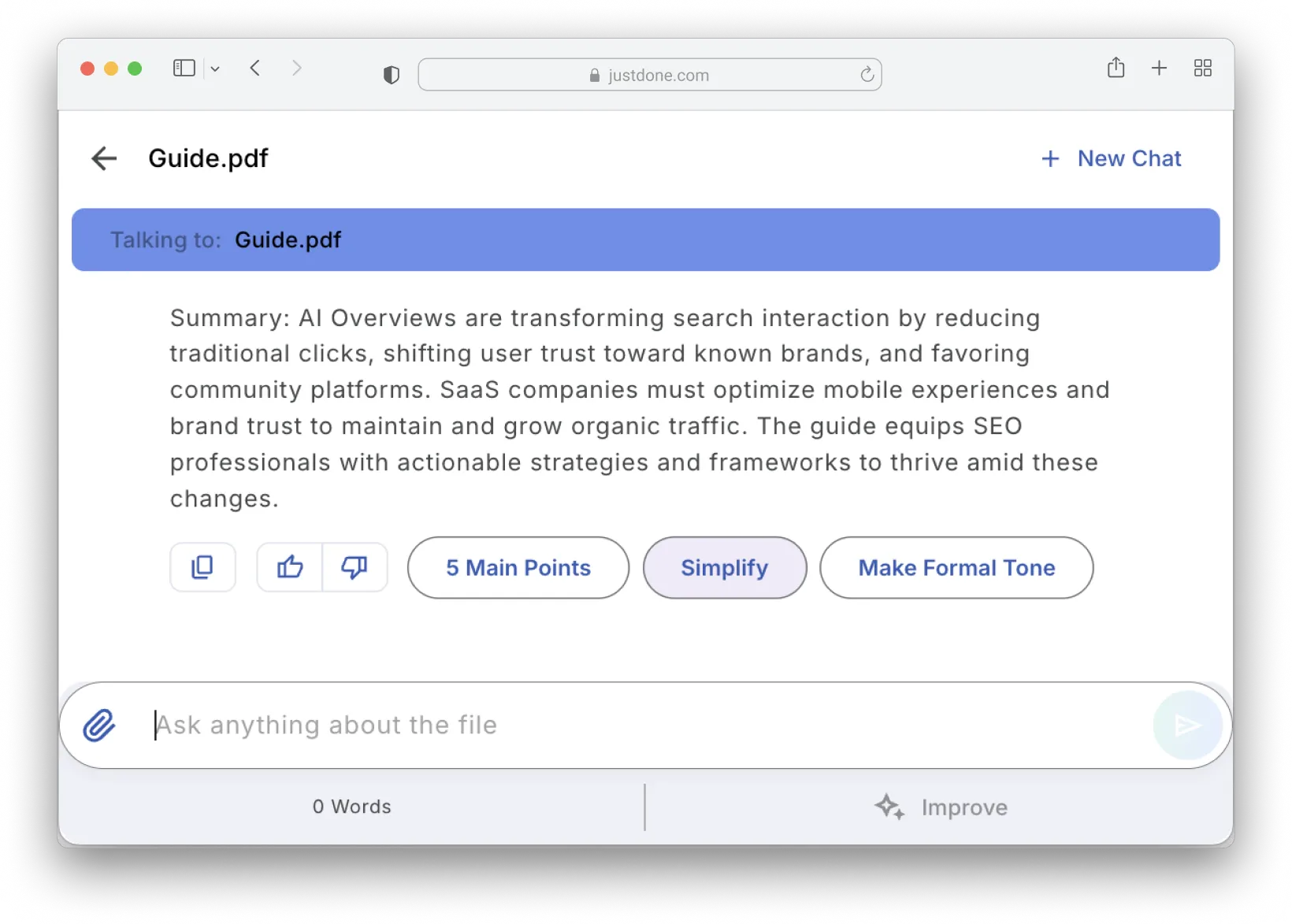Expand the sidebar dropdown chevron
The width and height of the screenshot is (1292, 924).
pyautogui.click(x=215, y=69)
